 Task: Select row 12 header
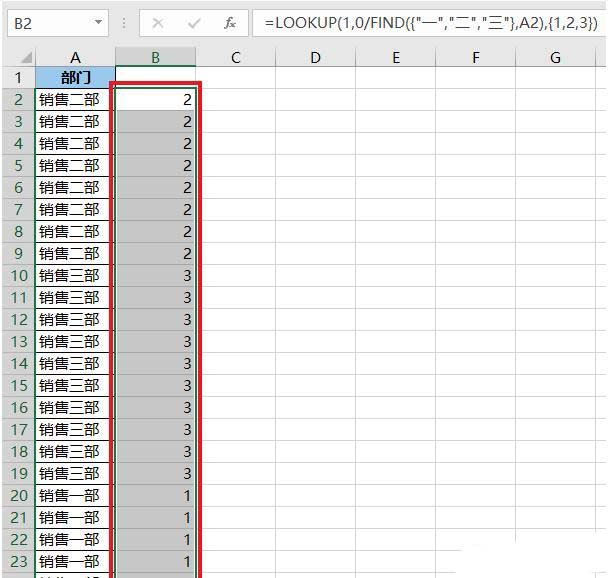[18, 320]
